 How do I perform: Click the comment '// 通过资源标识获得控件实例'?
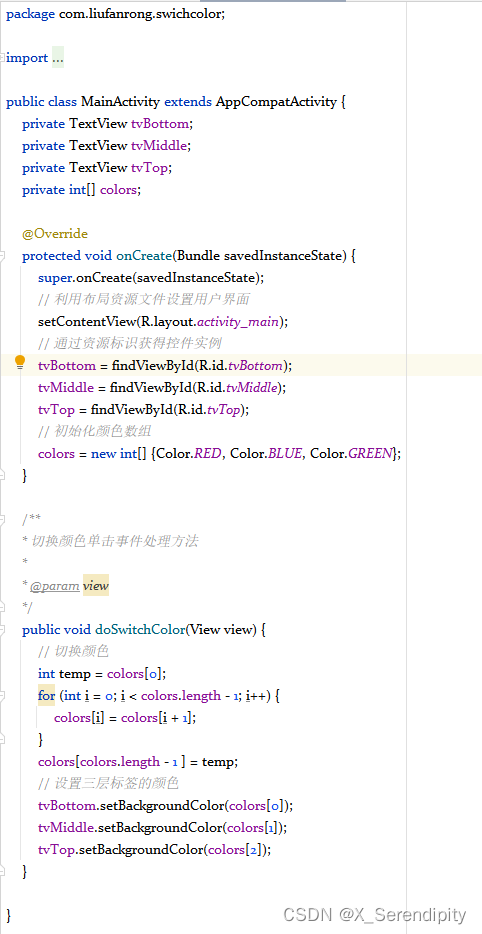click(x=130, y=344)
